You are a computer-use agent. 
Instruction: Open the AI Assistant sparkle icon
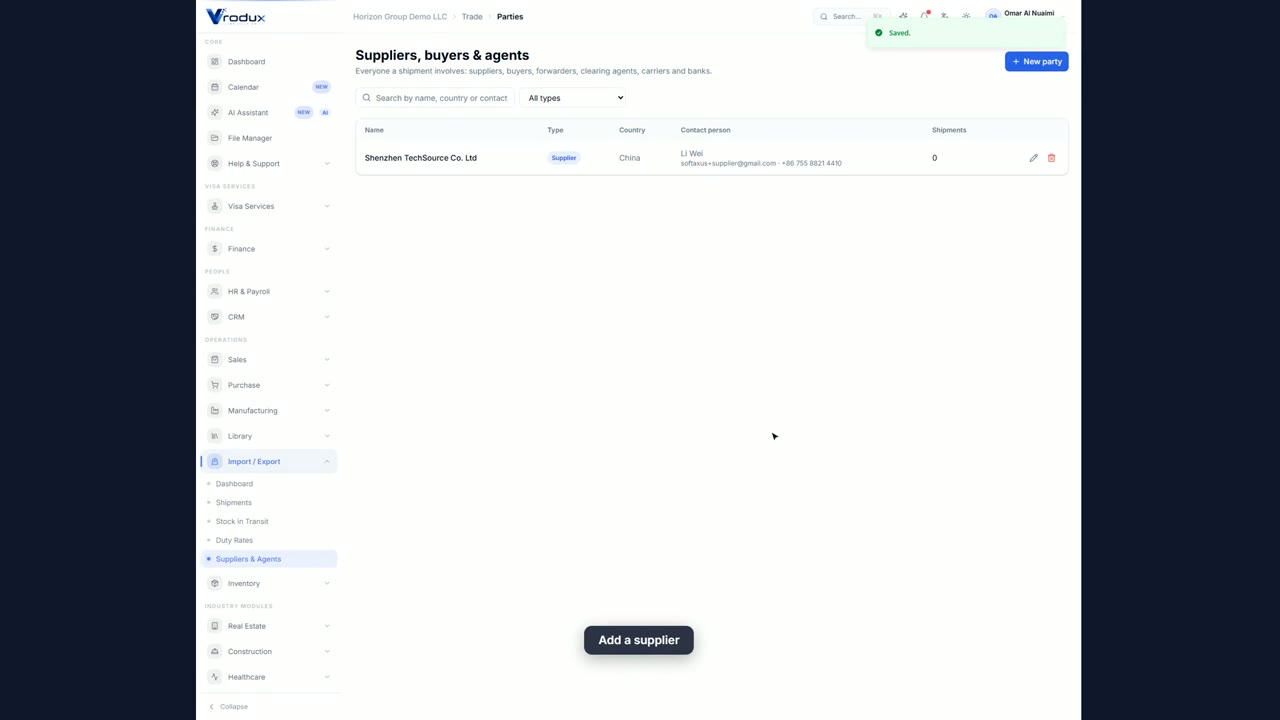(x=215, y=112)
